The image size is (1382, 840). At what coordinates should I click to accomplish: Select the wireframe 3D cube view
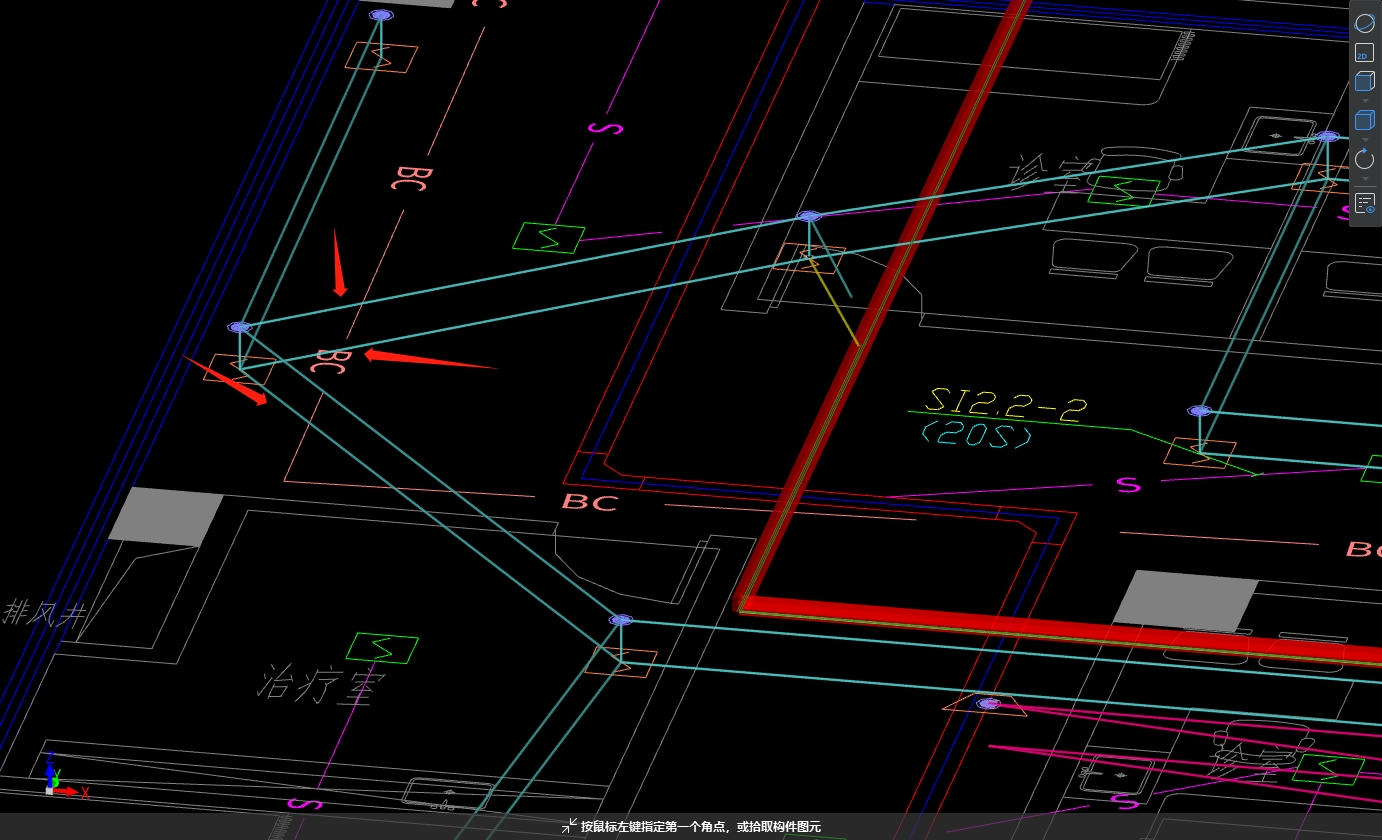[x=1365, y=82]
